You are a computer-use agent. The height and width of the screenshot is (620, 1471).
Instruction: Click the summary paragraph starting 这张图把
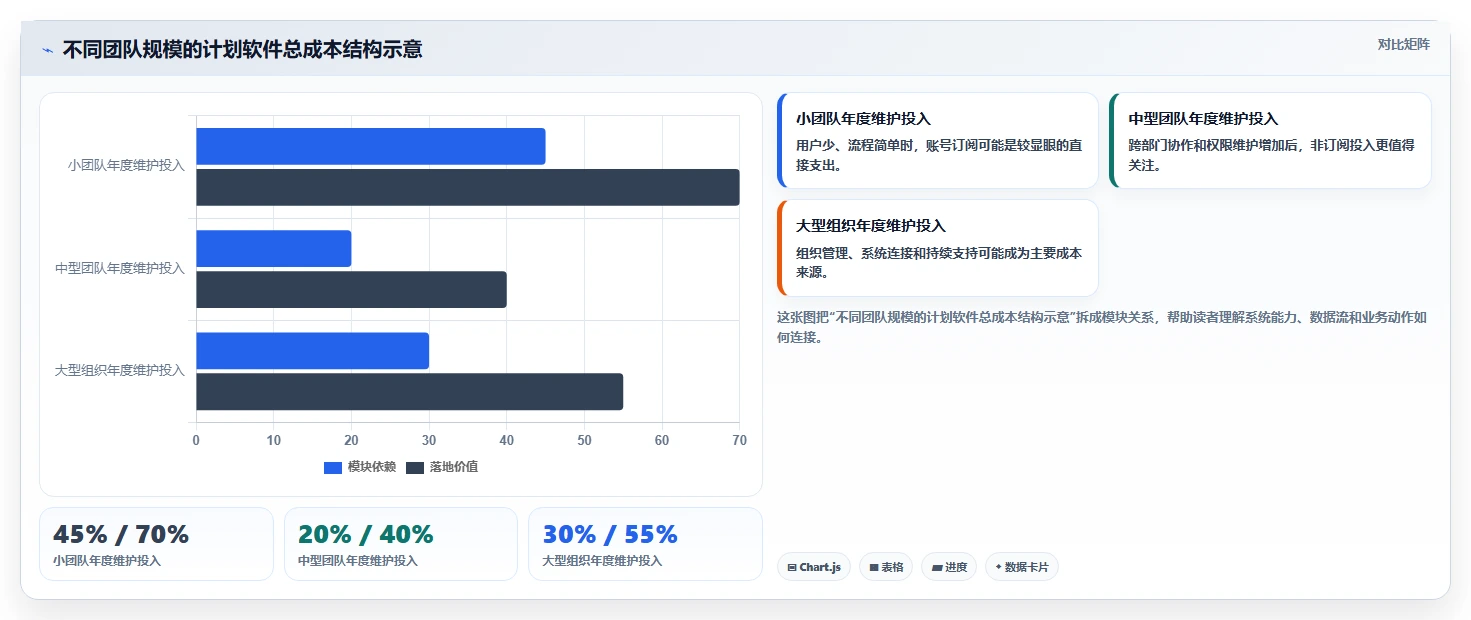coord(1102,327)
